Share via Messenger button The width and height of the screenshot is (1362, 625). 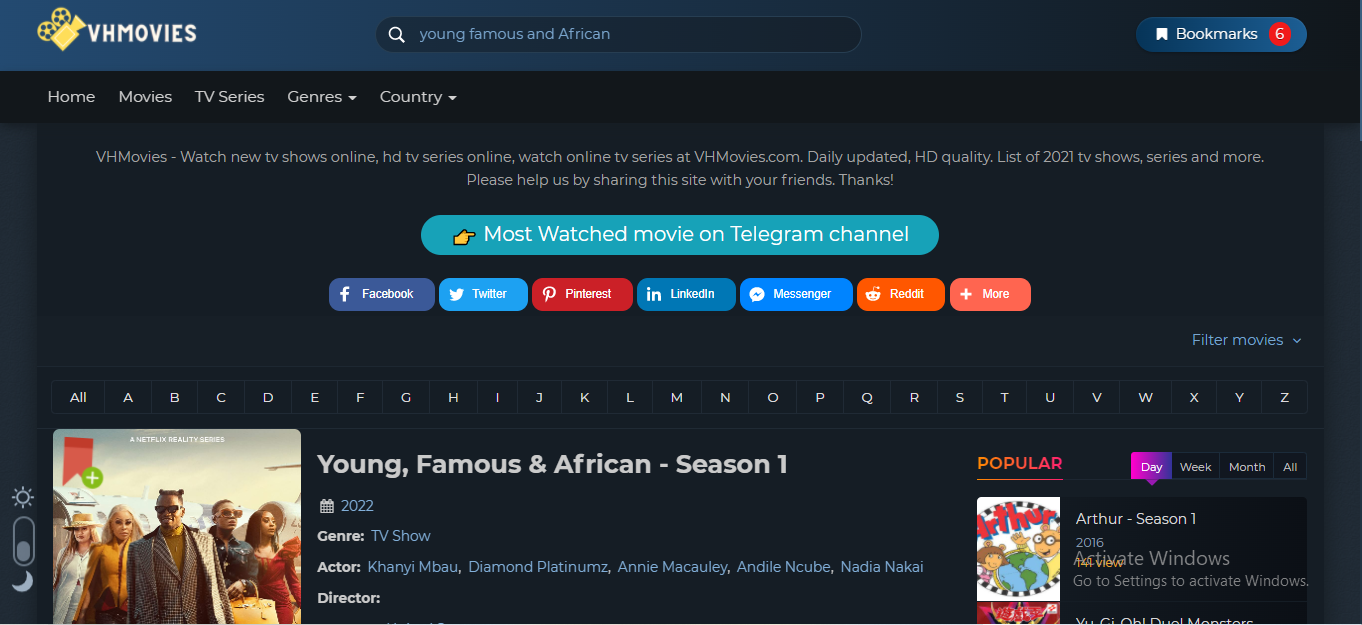click(796, 294)
